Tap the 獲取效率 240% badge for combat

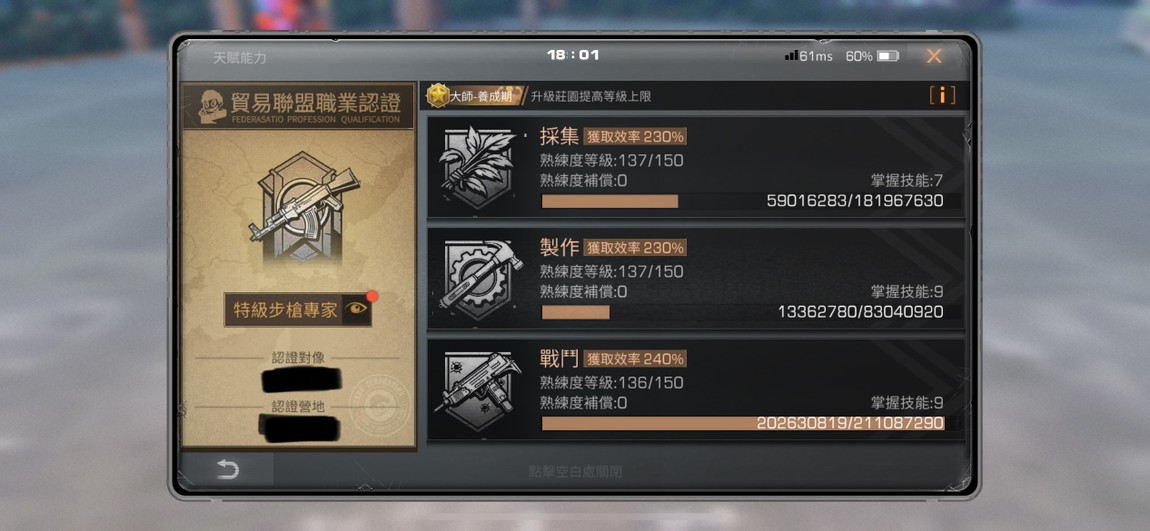click(635, 359)
